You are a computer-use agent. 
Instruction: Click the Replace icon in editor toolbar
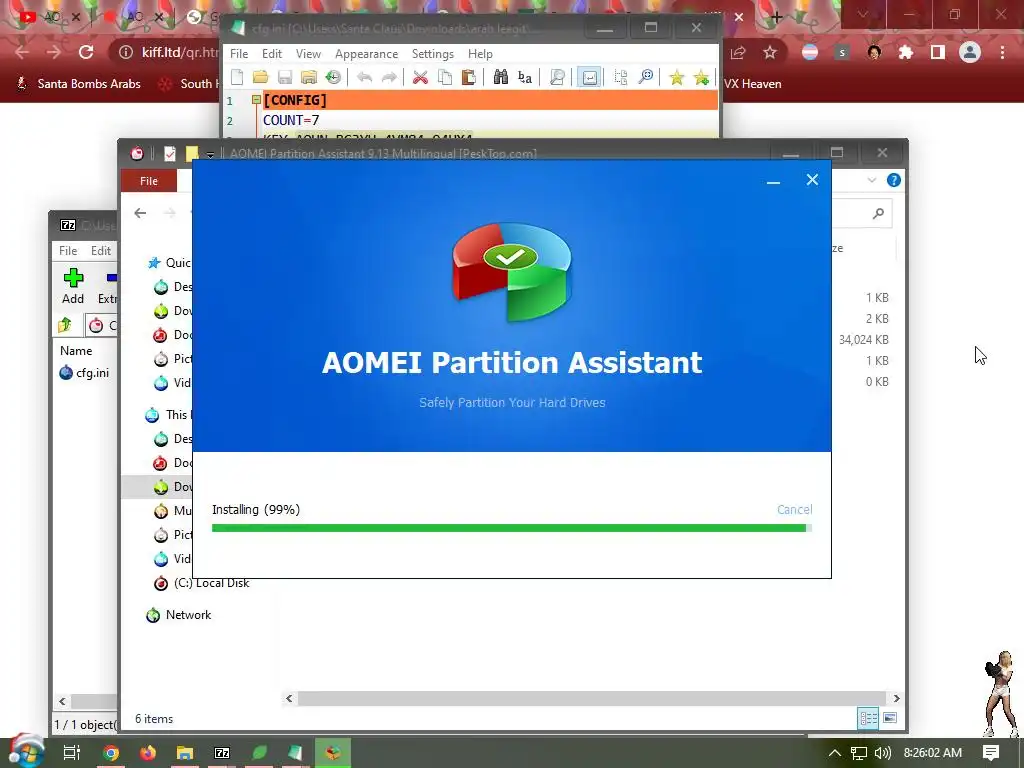click(524, 77)
